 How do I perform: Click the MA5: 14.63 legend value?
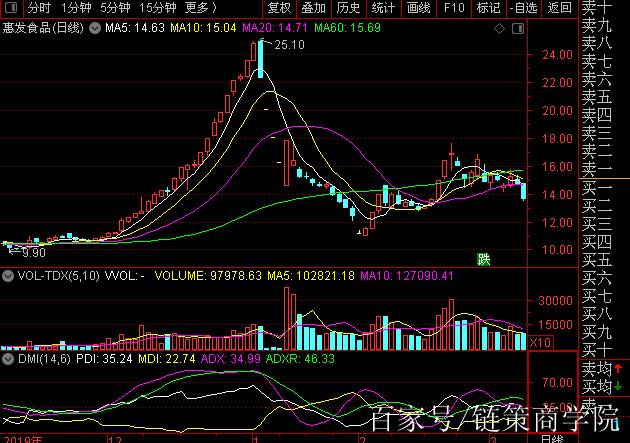(135, 28)
